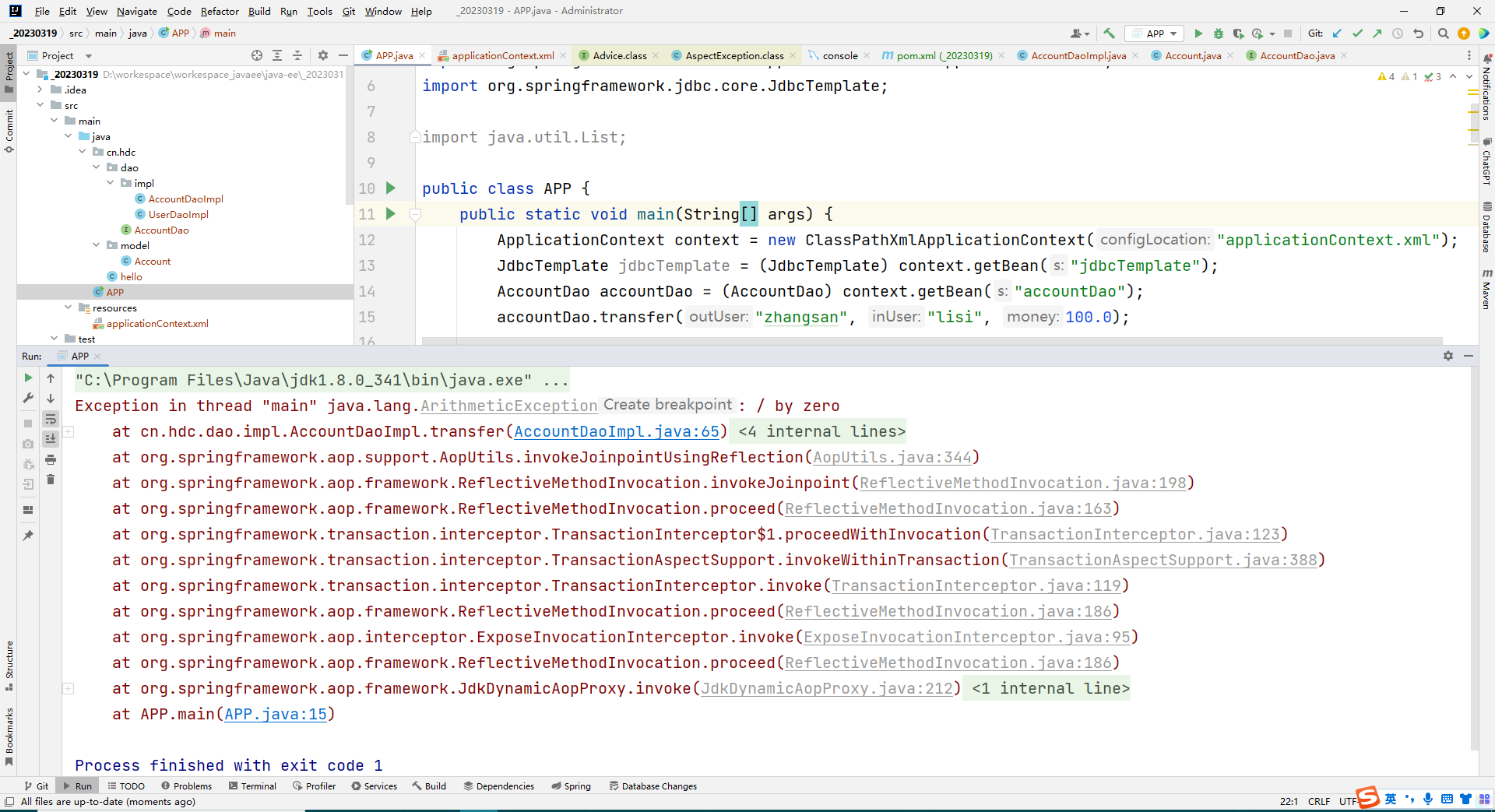Collapse the dao package node
The width and height of the screenshot is (1495, 812).
[96, 167]
